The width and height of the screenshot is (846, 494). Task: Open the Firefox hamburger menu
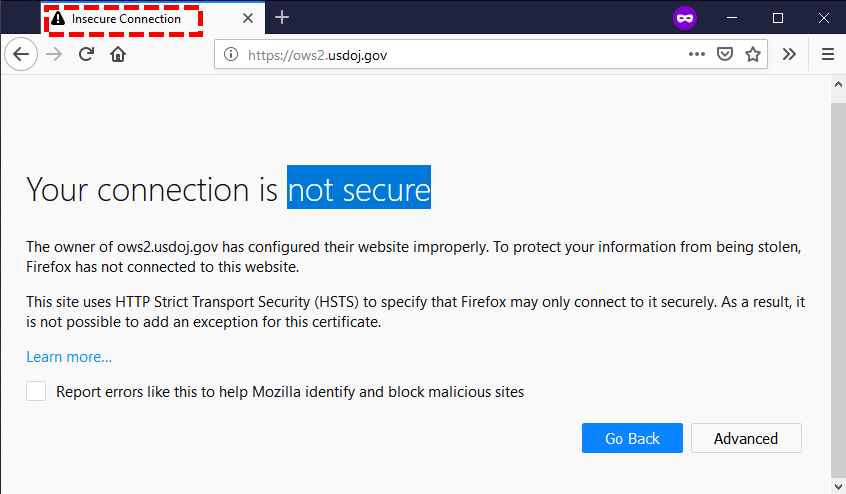pyautogui.click(x=827, y=55)
